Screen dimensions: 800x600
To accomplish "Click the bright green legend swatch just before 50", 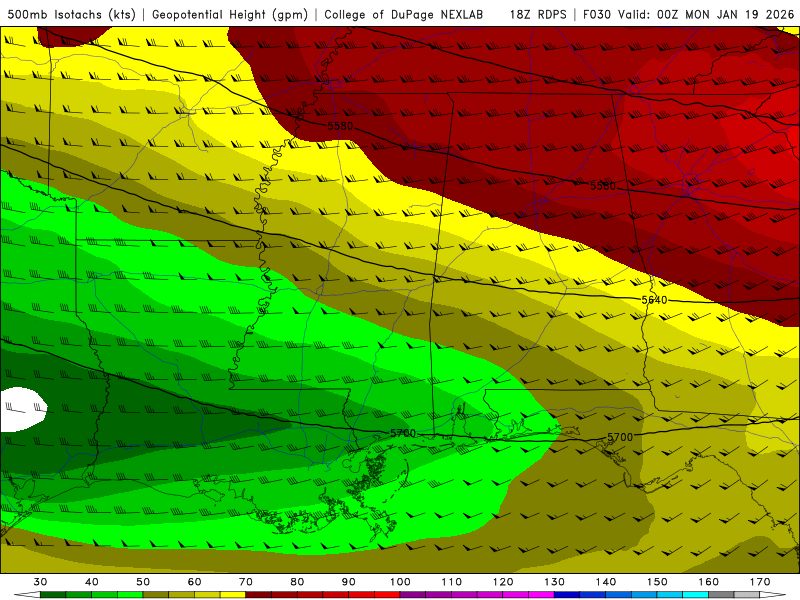I will (x=130, y=595).
